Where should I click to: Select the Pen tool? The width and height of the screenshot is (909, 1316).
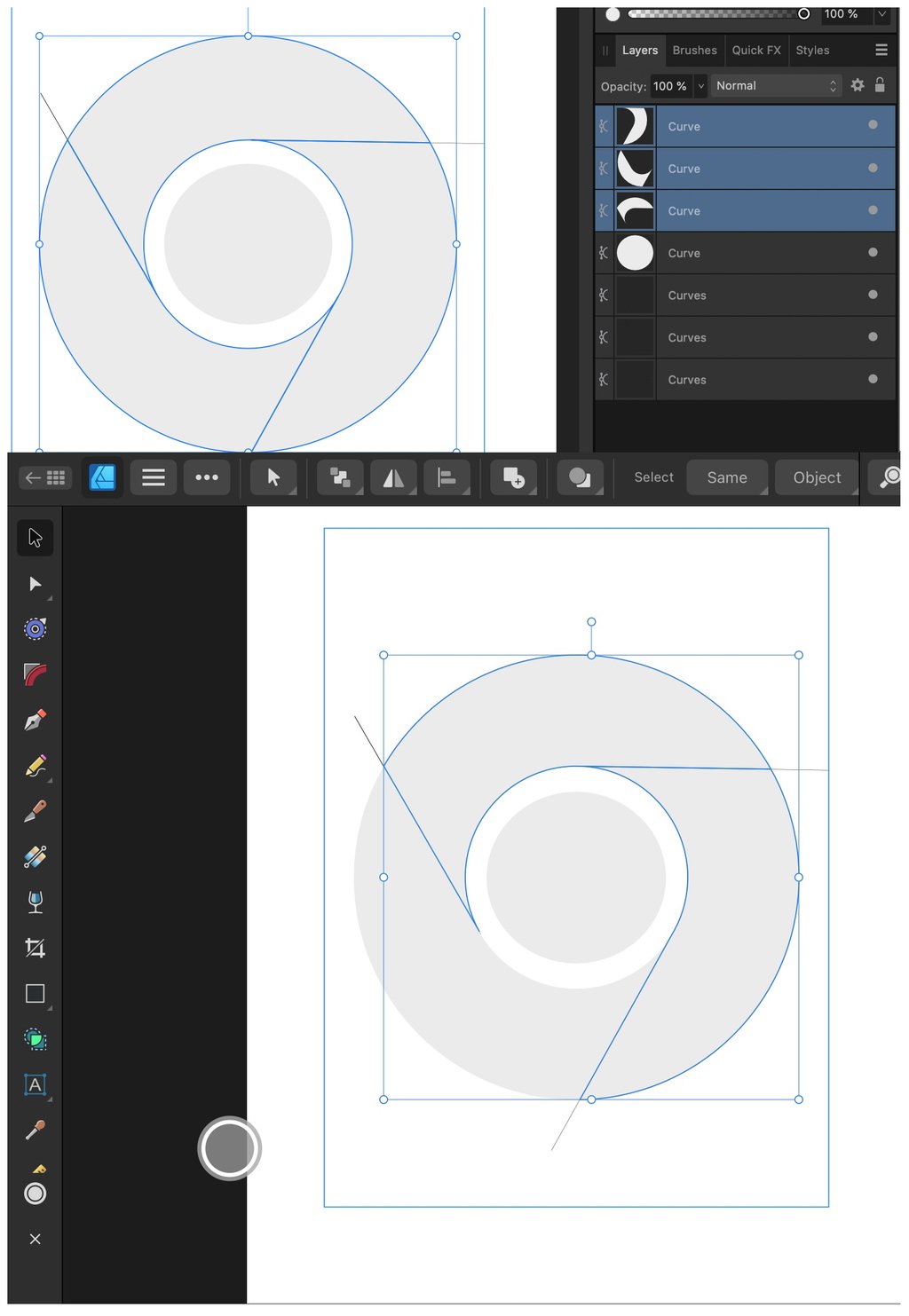click(36, 720)
